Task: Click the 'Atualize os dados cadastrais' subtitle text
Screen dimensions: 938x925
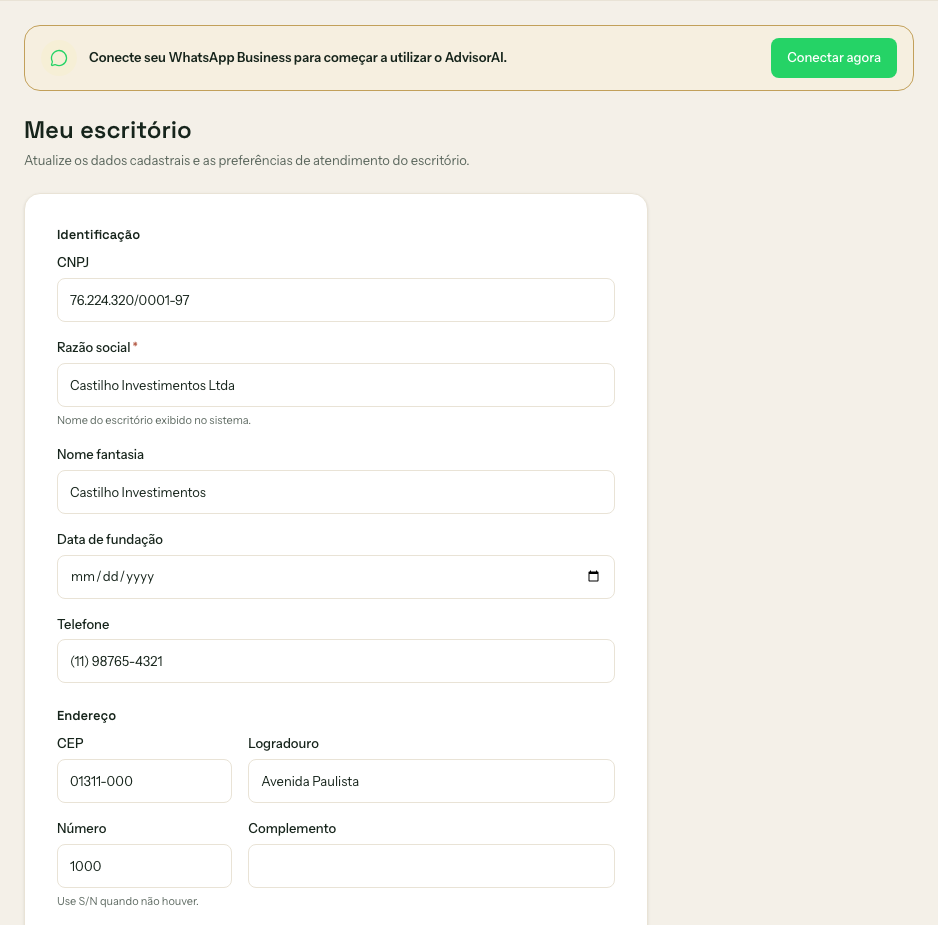Action: [246, 160]
